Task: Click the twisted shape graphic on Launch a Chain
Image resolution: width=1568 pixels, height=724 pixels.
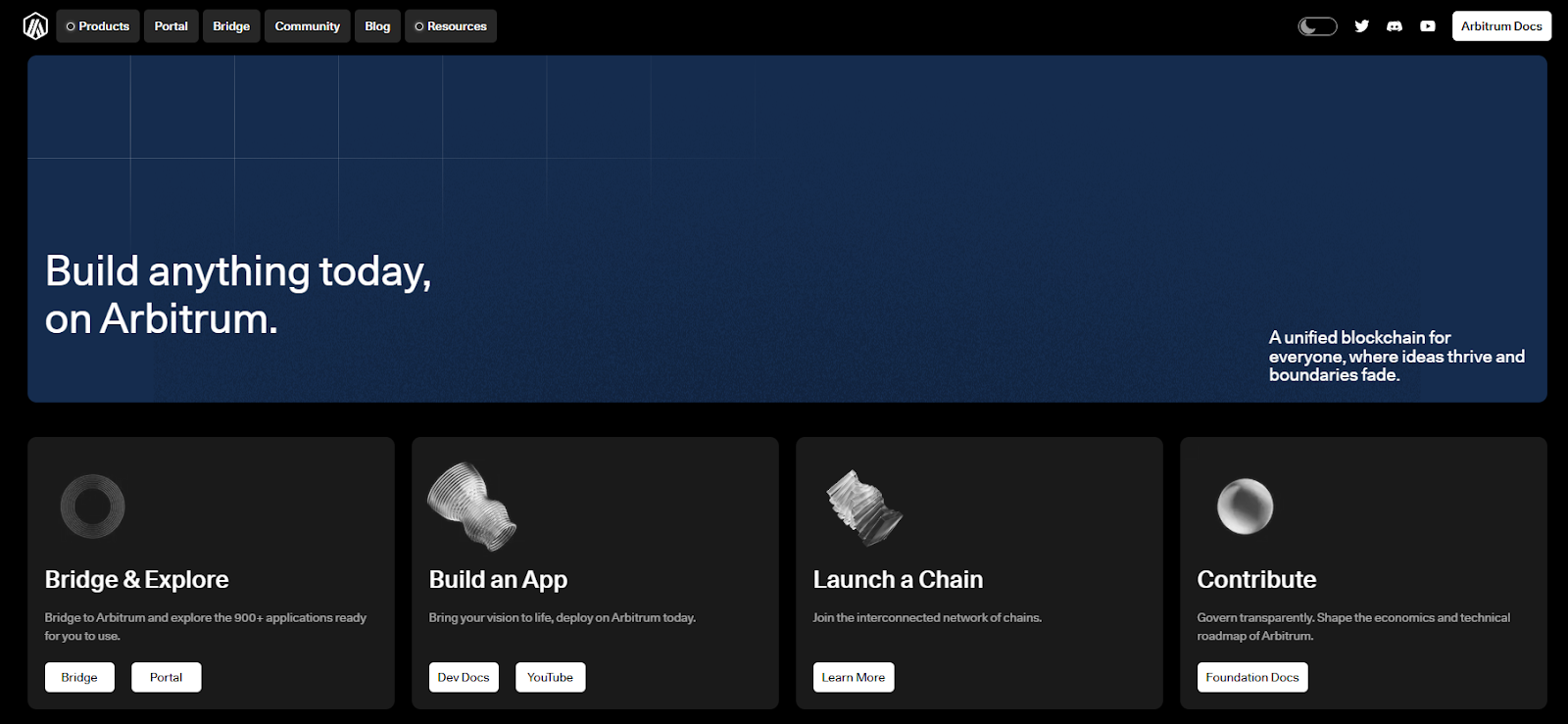Action: click(x=862, y=507)
